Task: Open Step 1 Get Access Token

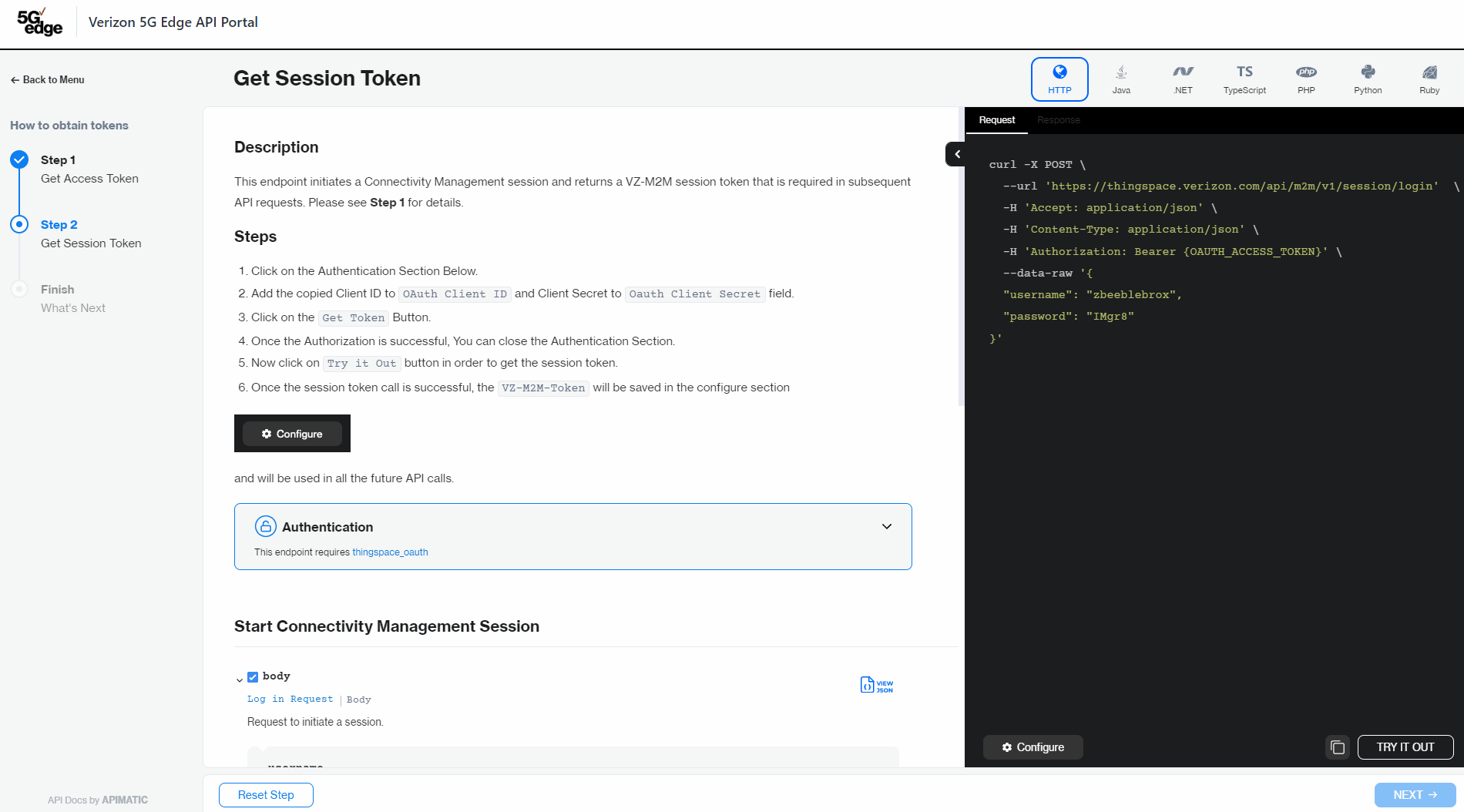Action: coord(89,169)
